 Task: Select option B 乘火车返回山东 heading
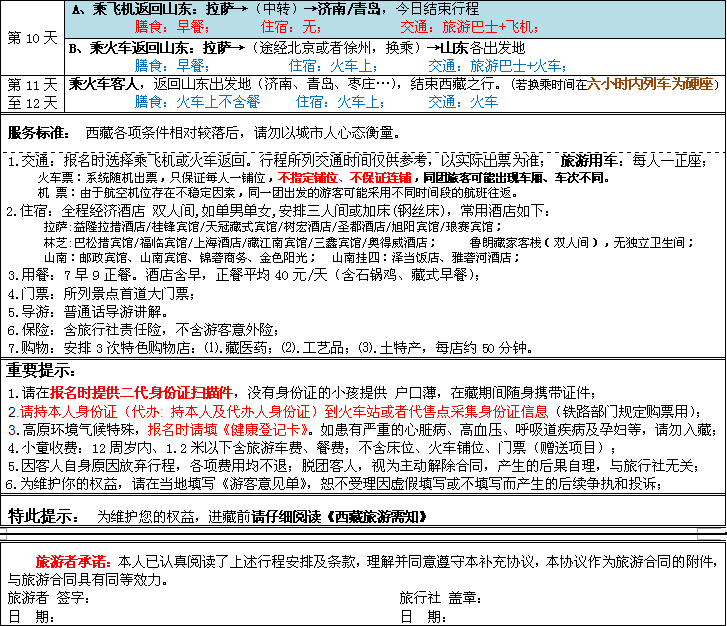point(151,47)
